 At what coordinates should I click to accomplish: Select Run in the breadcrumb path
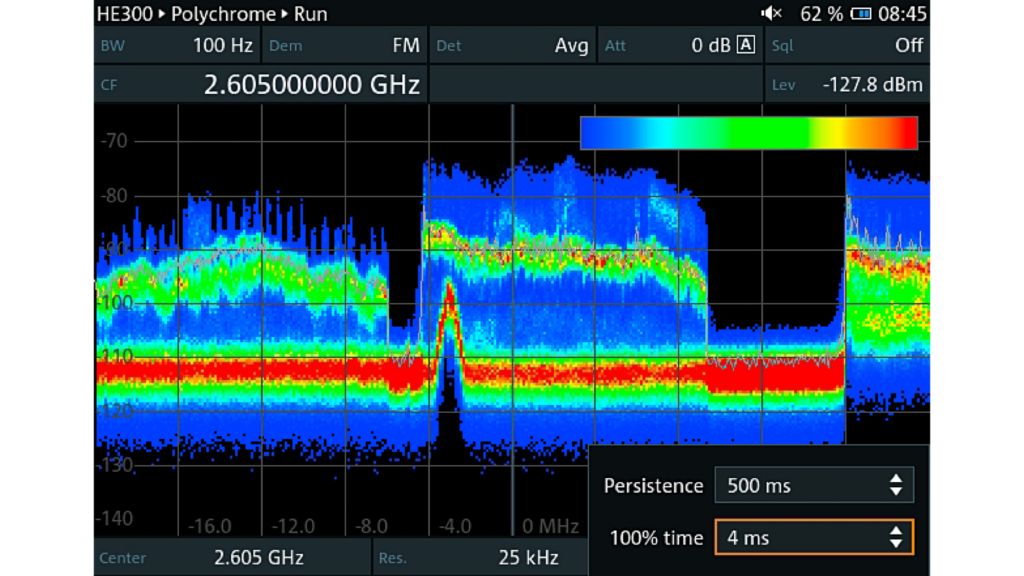click(310, 14)
